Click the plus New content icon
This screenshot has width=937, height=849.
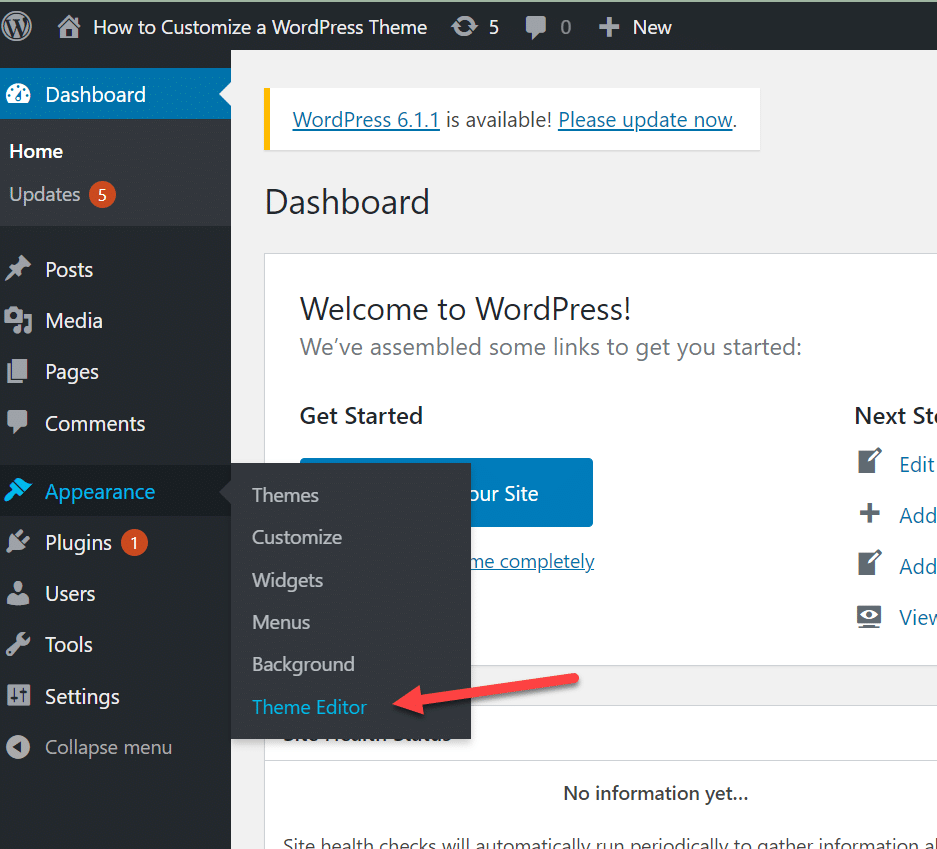coord(608,27)
